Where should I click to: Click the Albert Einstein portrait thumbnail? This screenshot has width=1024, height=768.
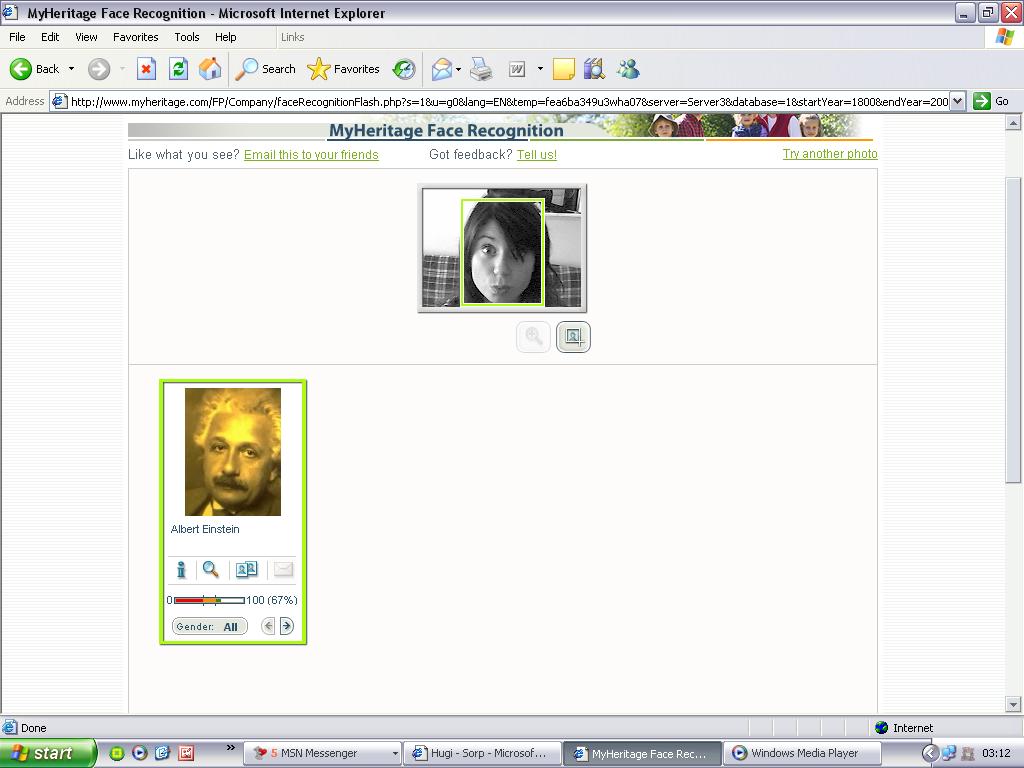click(x=233, y=452)
